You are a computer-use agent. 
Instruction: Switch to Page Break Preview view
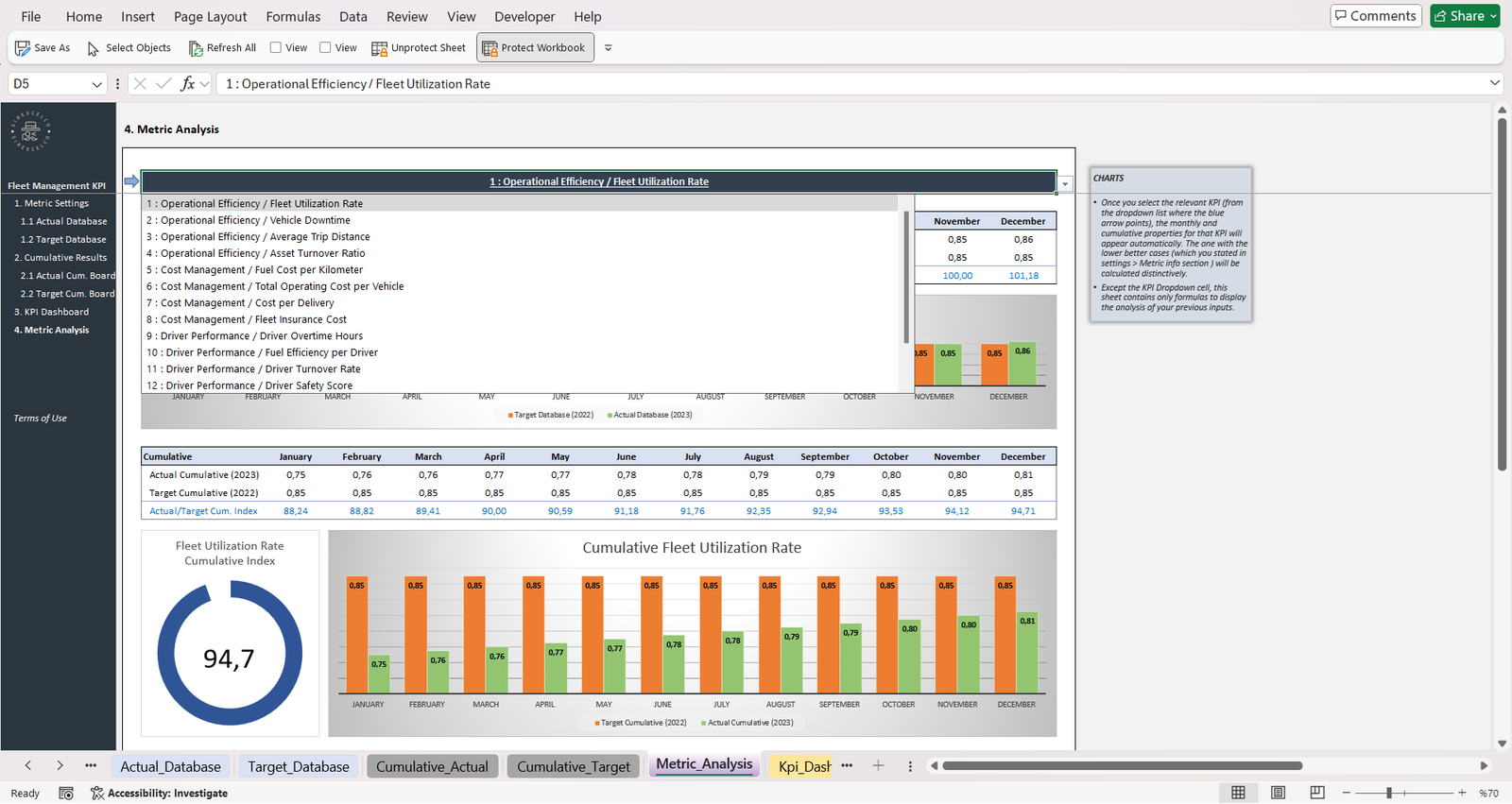1317,793
